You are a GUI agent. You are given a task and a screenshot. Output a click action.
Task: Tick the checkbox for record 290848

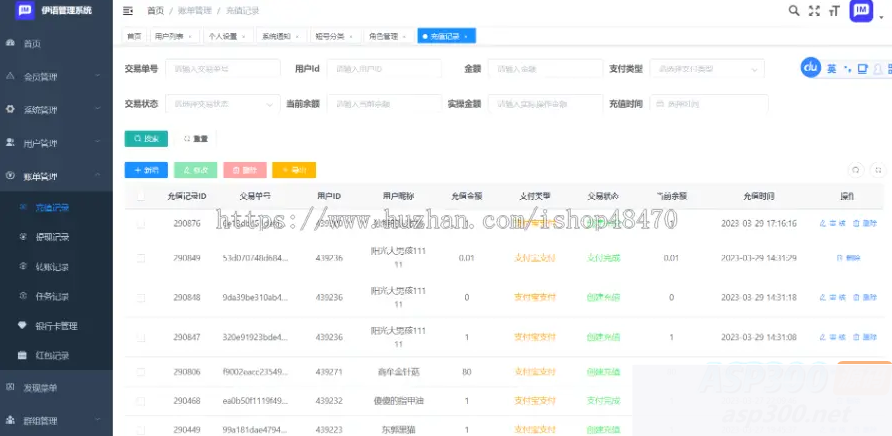point(141,297)
